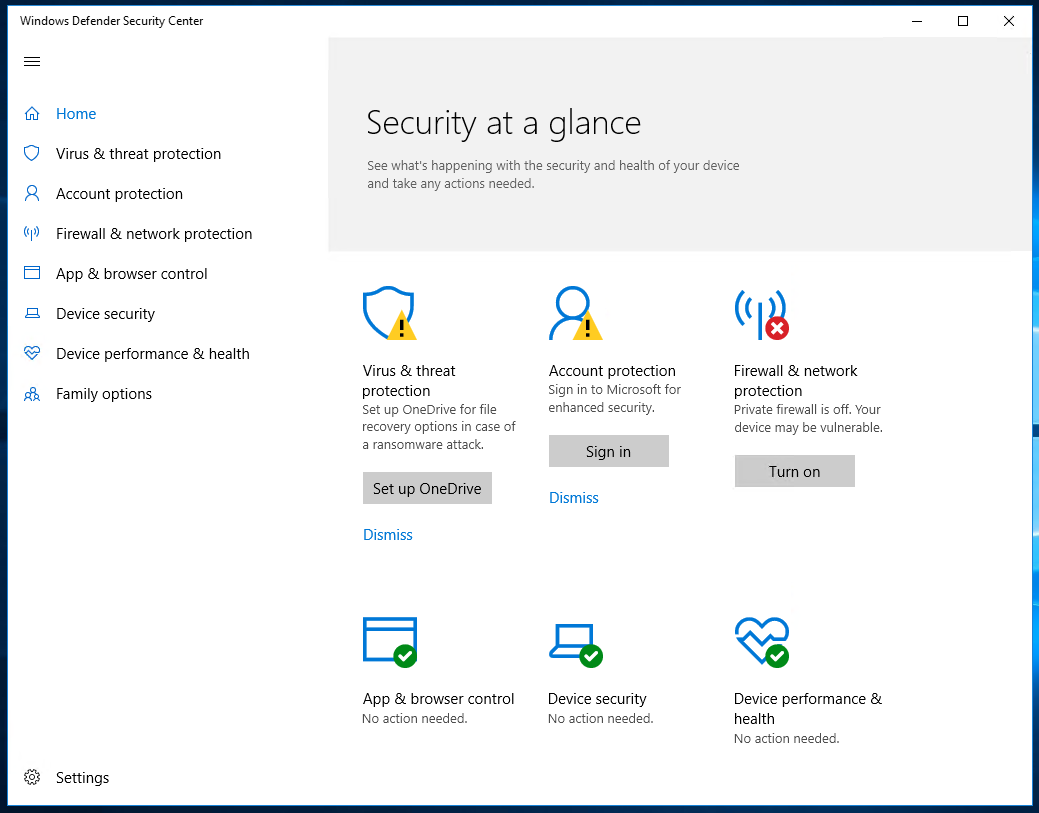
Task: Dismiss the Virus & threat protection warning
Action: tap(388, 535)
